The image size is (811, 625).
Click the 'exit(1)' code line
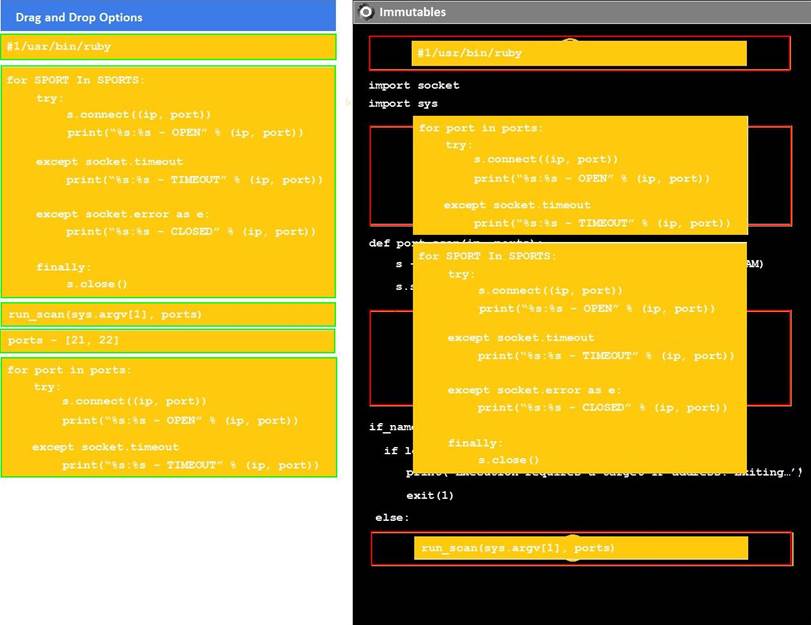(429, 495)
